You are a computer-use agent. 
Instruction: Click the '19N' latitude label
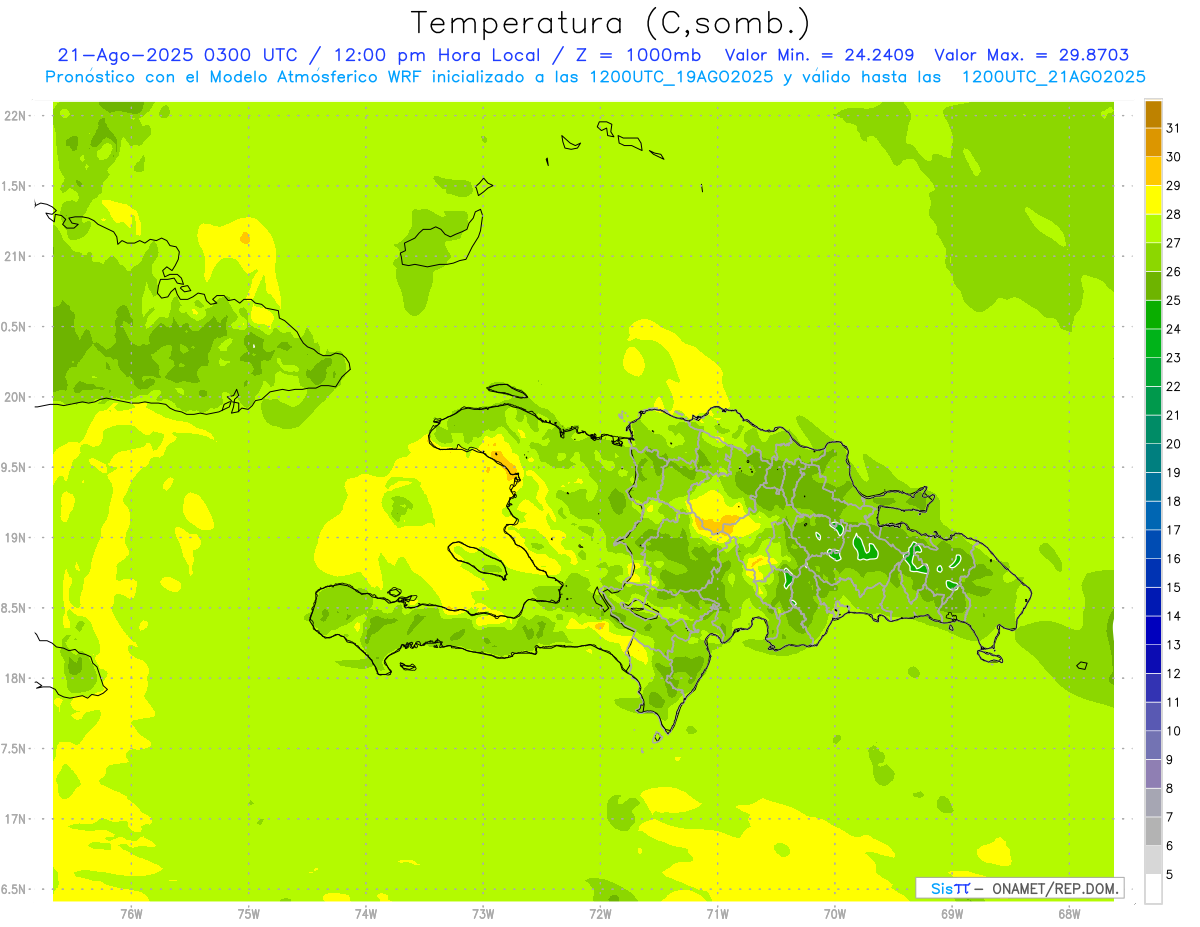click(15, 538)
